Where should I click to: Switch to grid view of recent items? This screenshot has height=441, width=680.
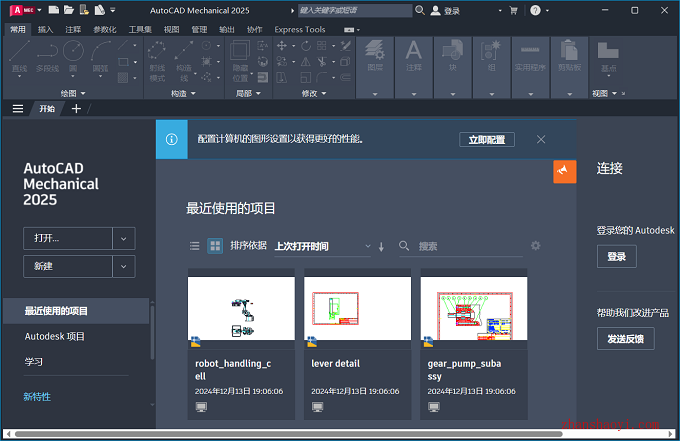point(215,246)
